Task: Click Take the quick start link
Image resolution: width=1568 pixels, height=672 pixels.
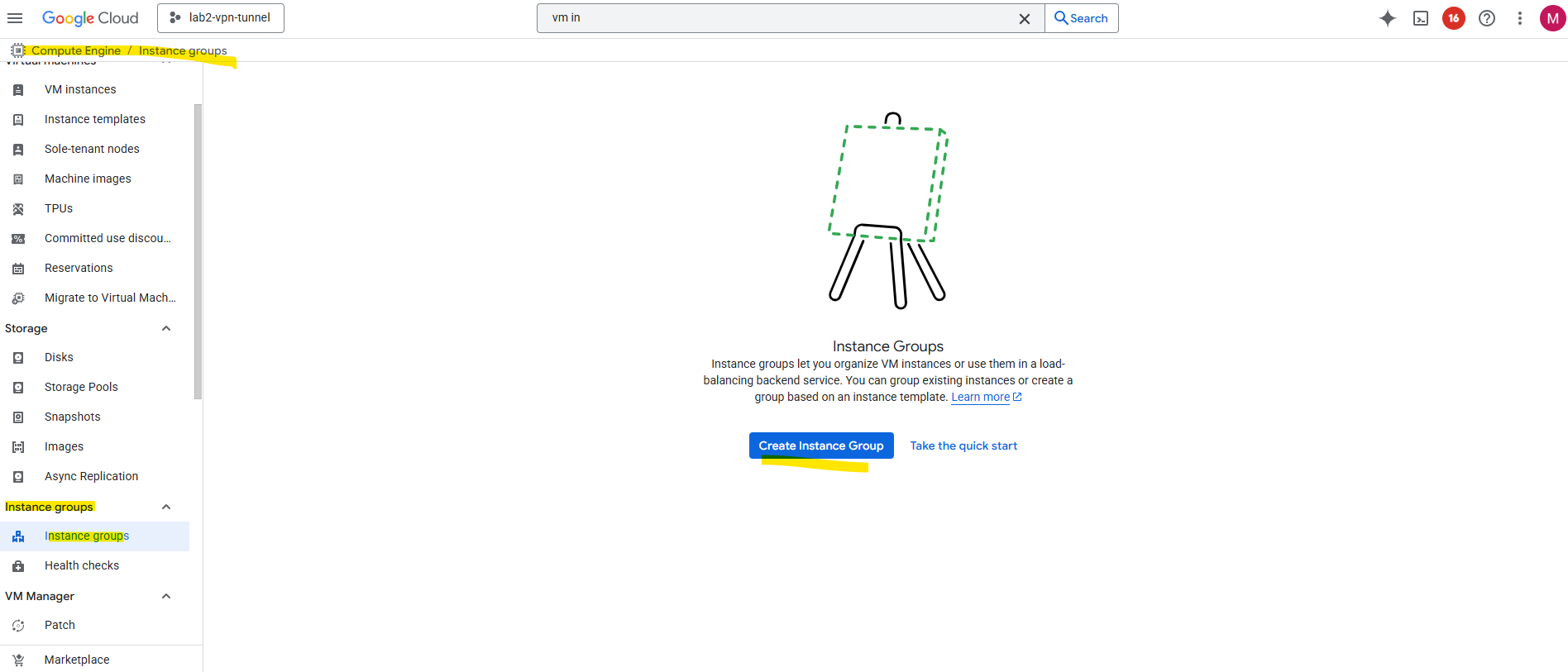Action: point(963,446)
